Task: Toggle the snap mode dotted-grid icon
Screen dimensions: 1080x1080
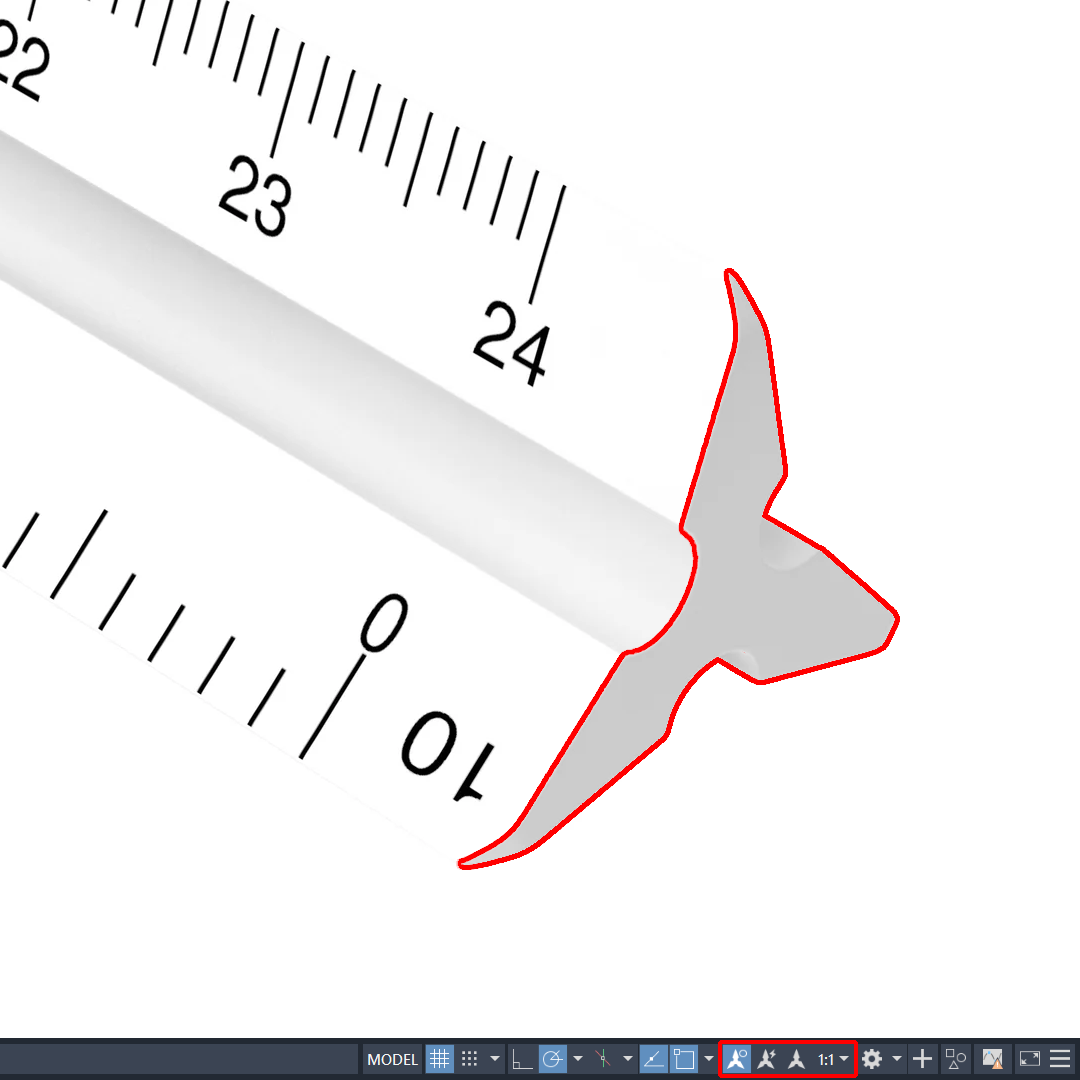Action: click(470, 1059)
